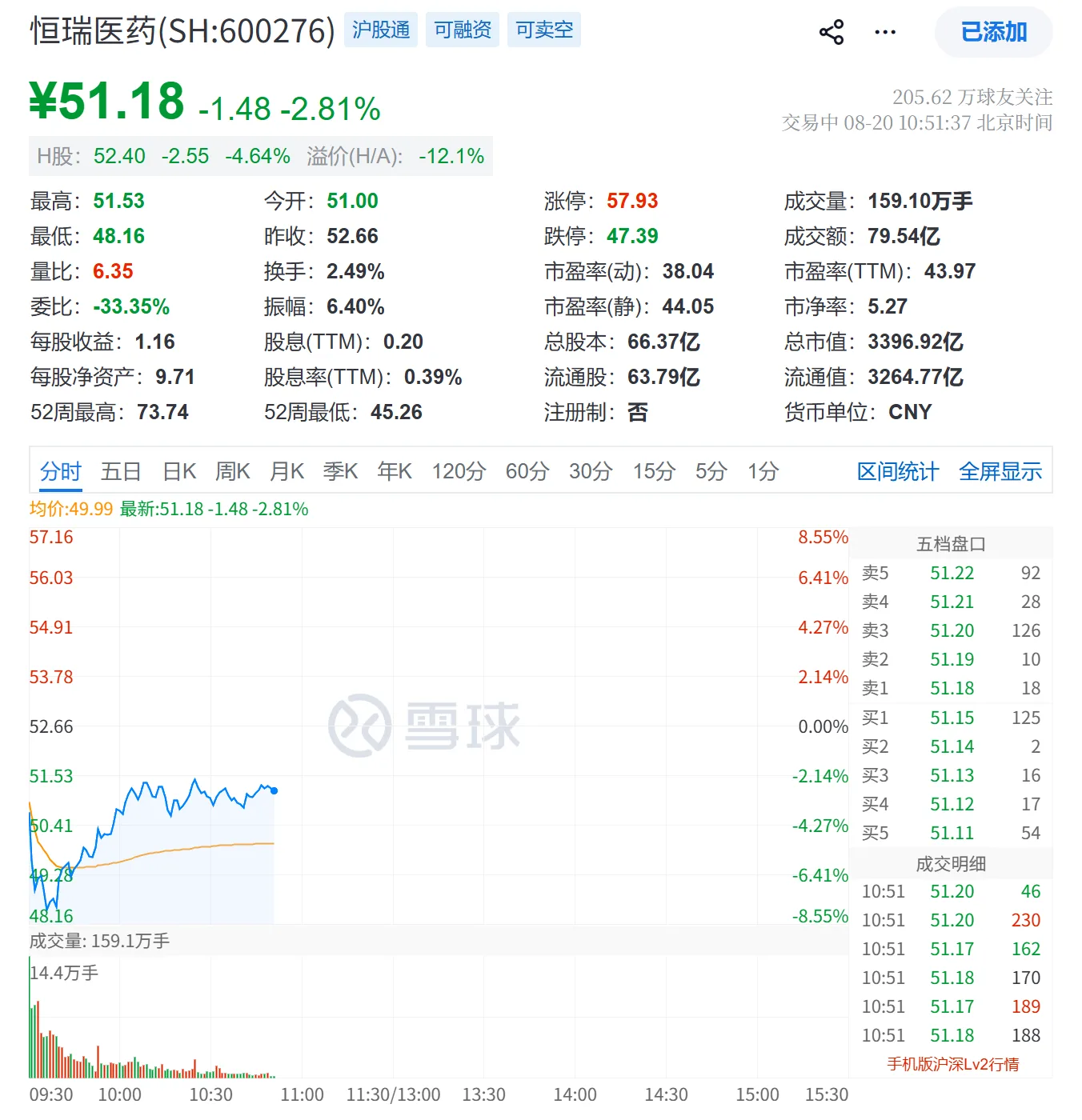
Task: Click the 全屏显示 link
Action: [1000, 471]
